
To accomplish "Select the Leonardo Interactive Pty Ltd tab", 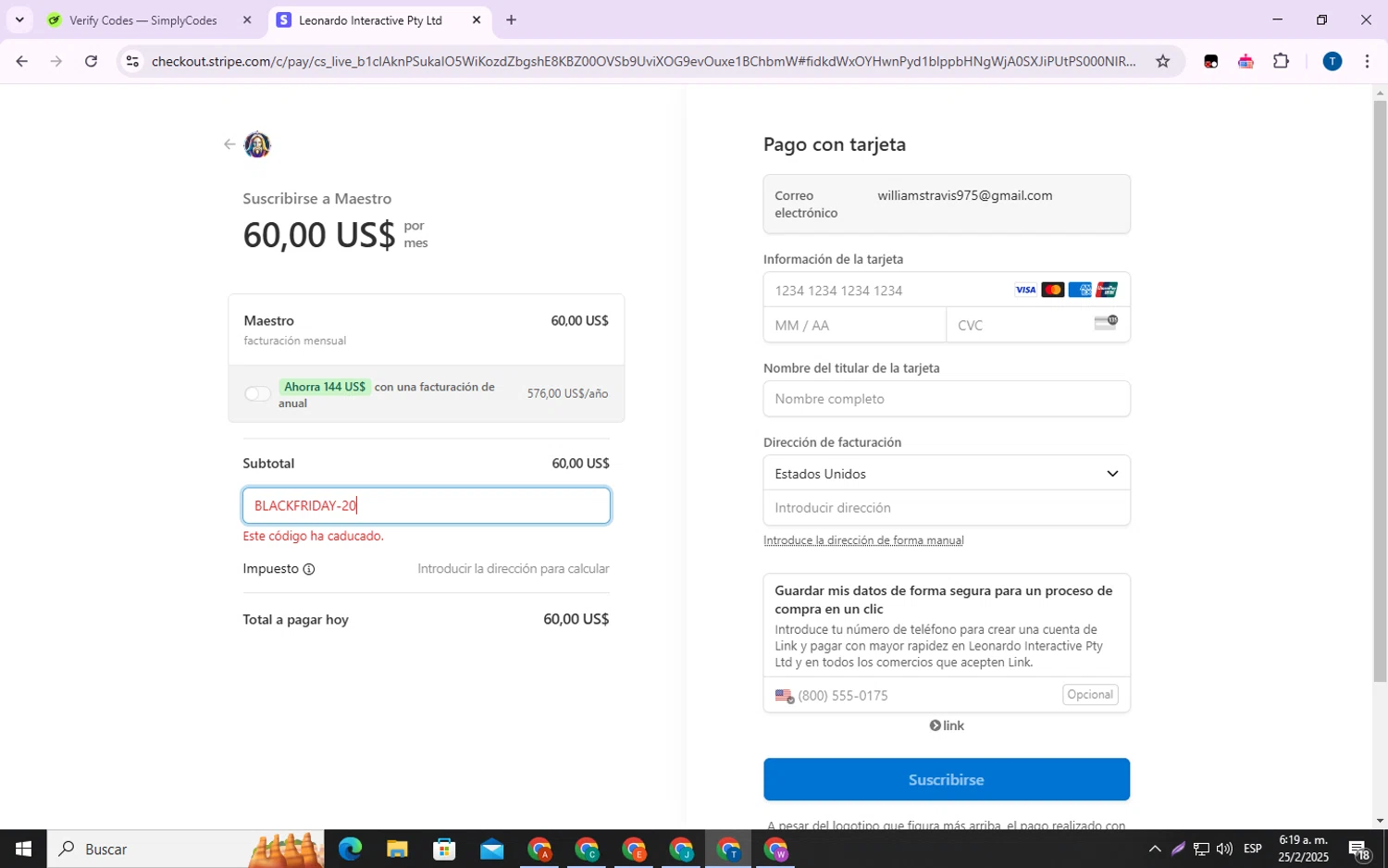I will pos(370,19).
